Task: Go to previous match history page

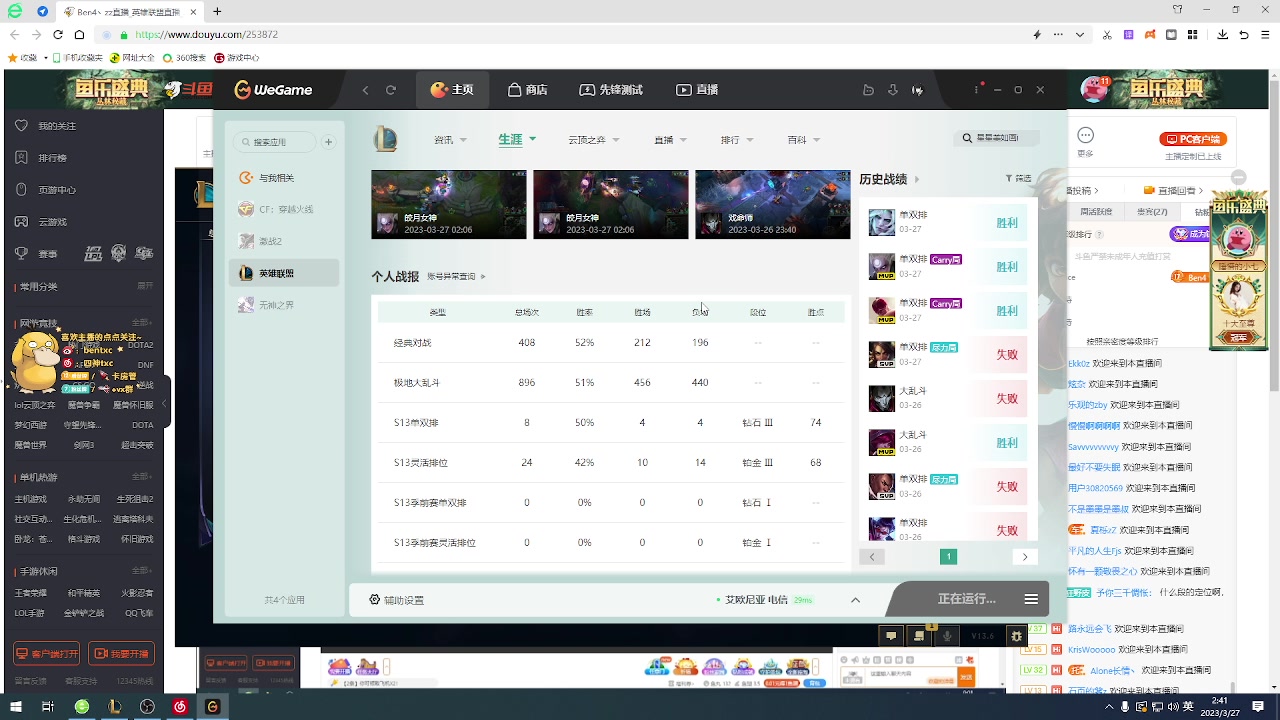Action: point(872,557)
